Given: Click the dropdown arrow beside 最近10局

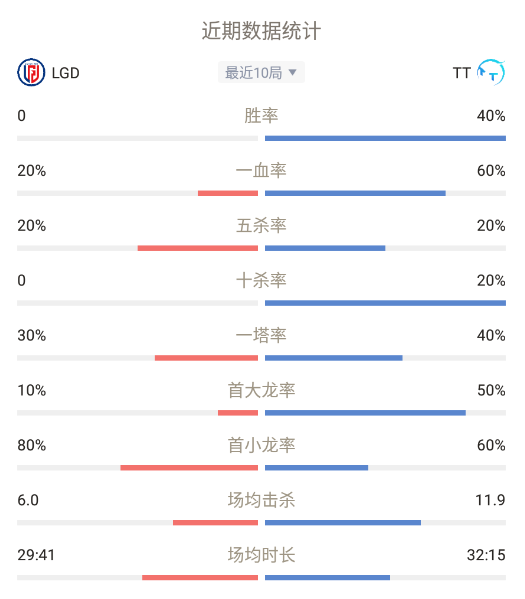Looking at the screenshot, I should [x=292, y=72].
